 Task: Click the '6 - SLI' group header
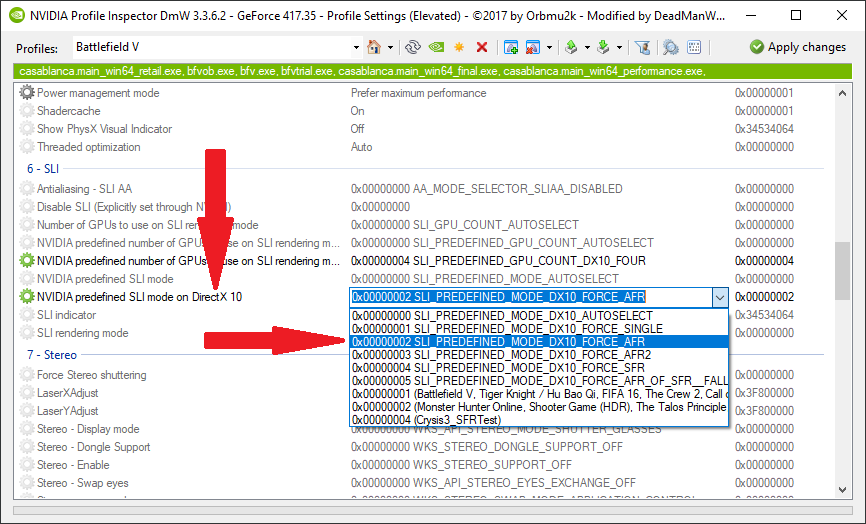click(43, 169)
